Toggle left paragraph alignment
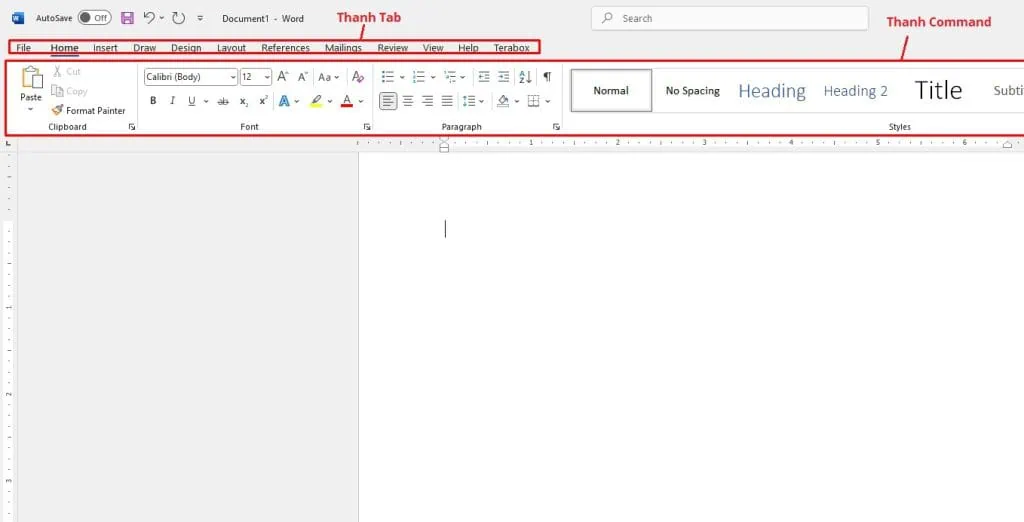The width and height of the screenshot is (1024, 522). click(x=388, y=101)
